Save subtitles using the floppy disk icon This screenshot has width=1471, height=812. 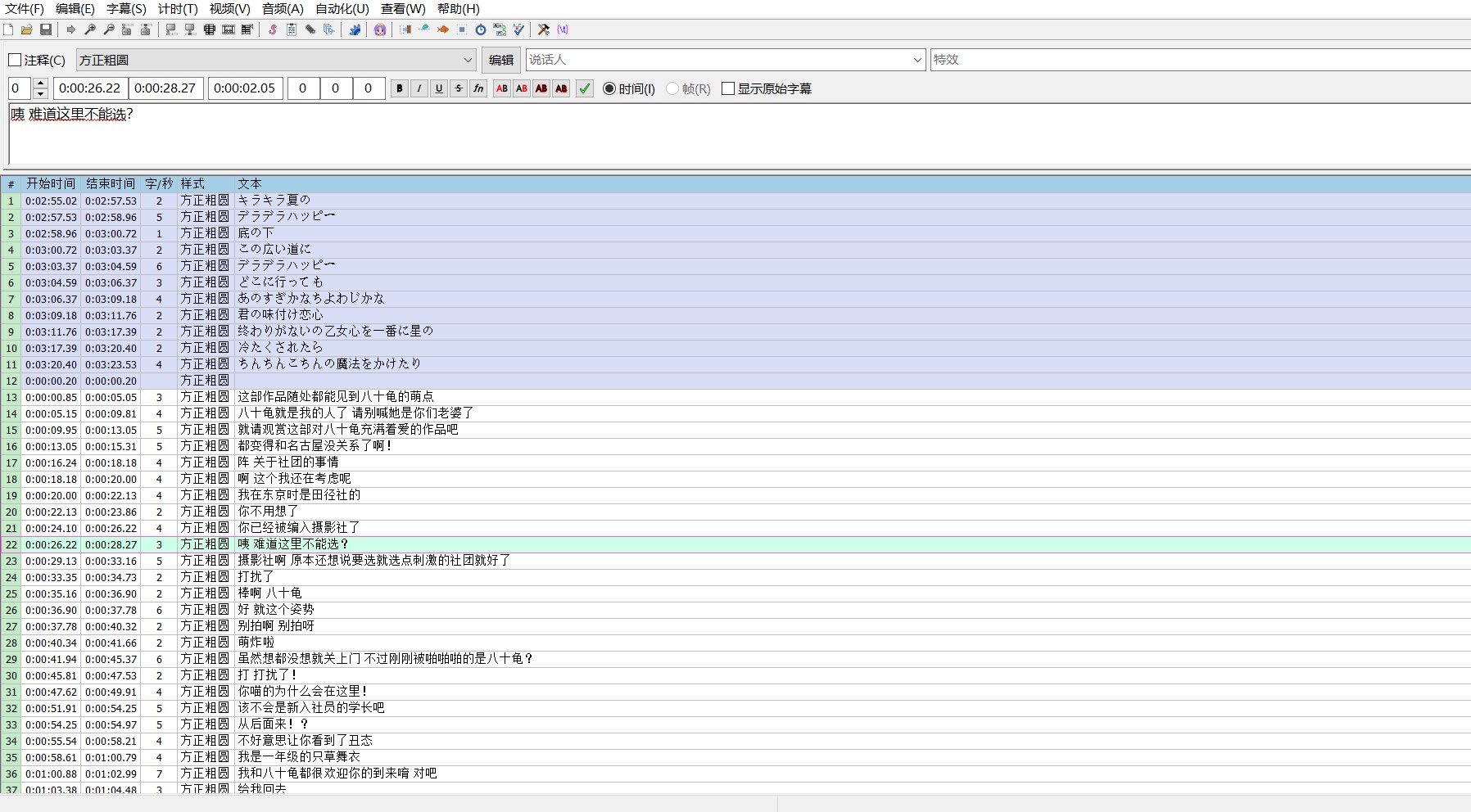tap(46, 29)
